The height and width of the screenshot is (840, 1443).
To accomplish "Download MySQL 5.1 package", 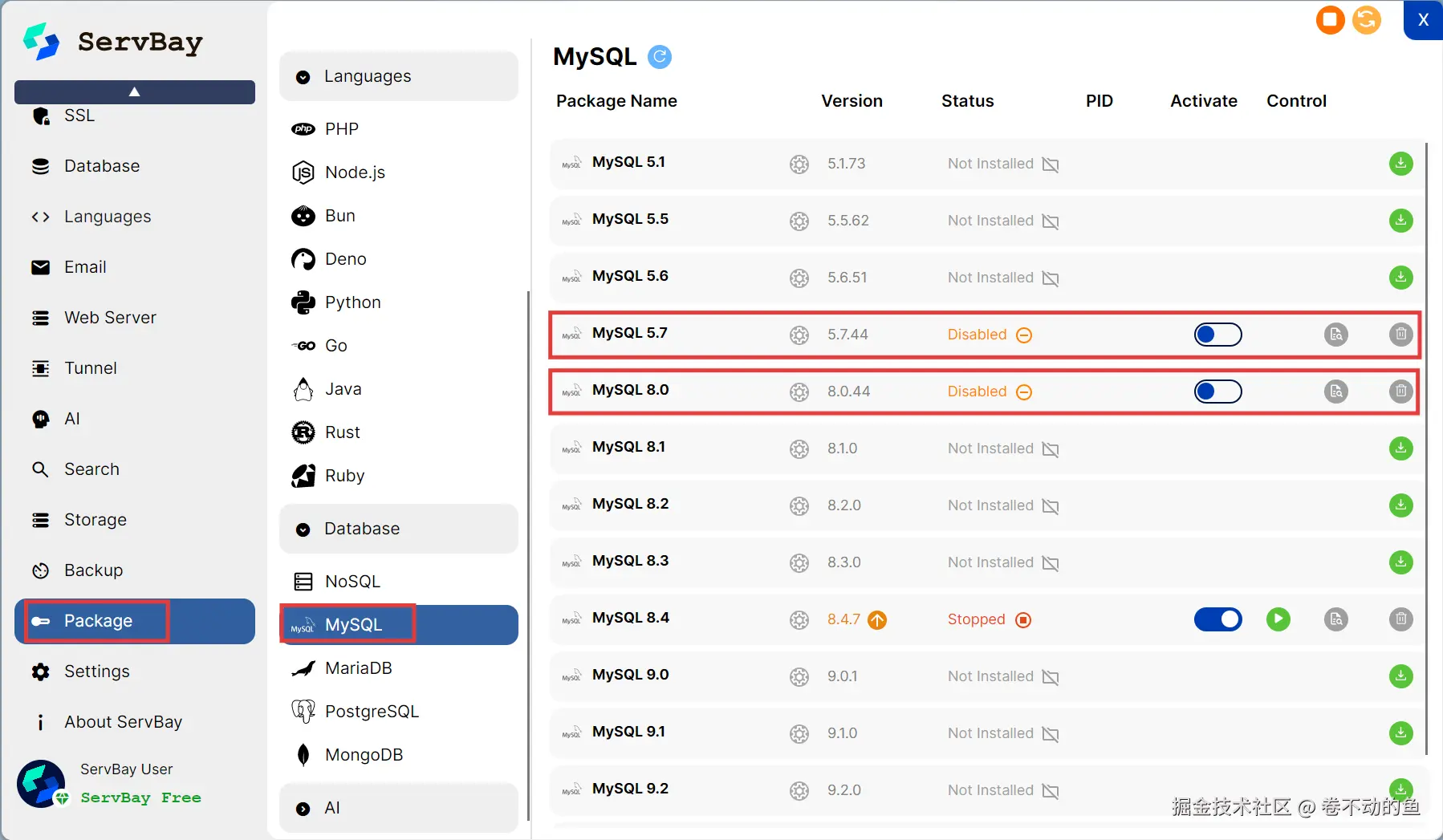I will (1400, 164).
